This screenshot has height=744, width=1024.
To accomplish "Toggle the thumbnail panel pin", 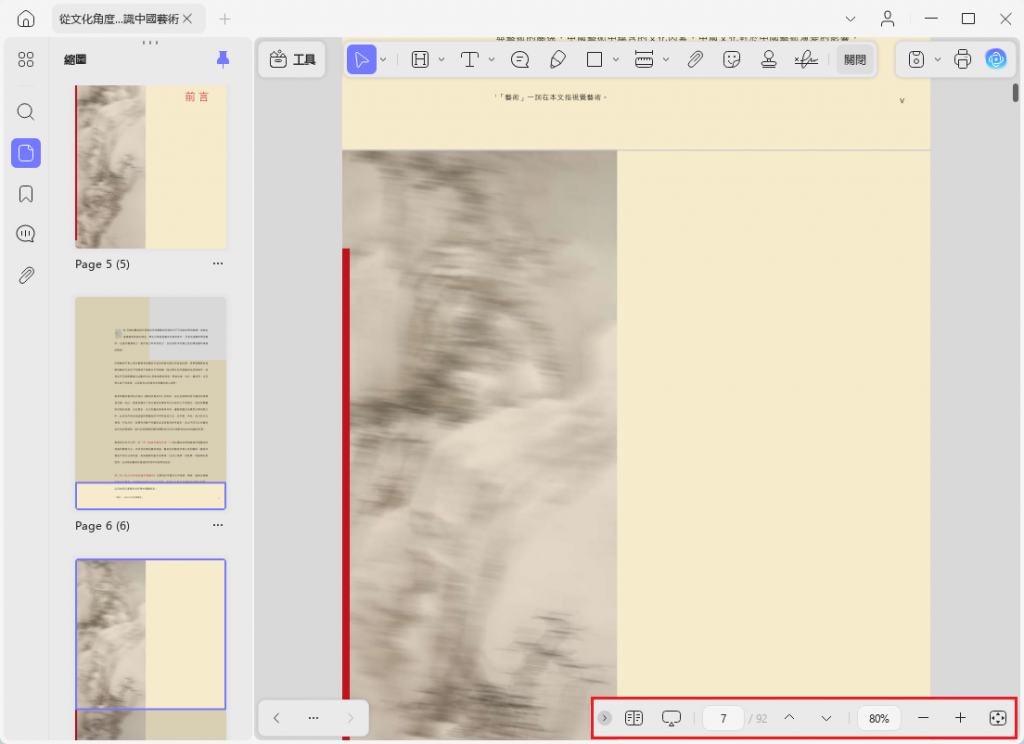I will [x=223, y=59].
